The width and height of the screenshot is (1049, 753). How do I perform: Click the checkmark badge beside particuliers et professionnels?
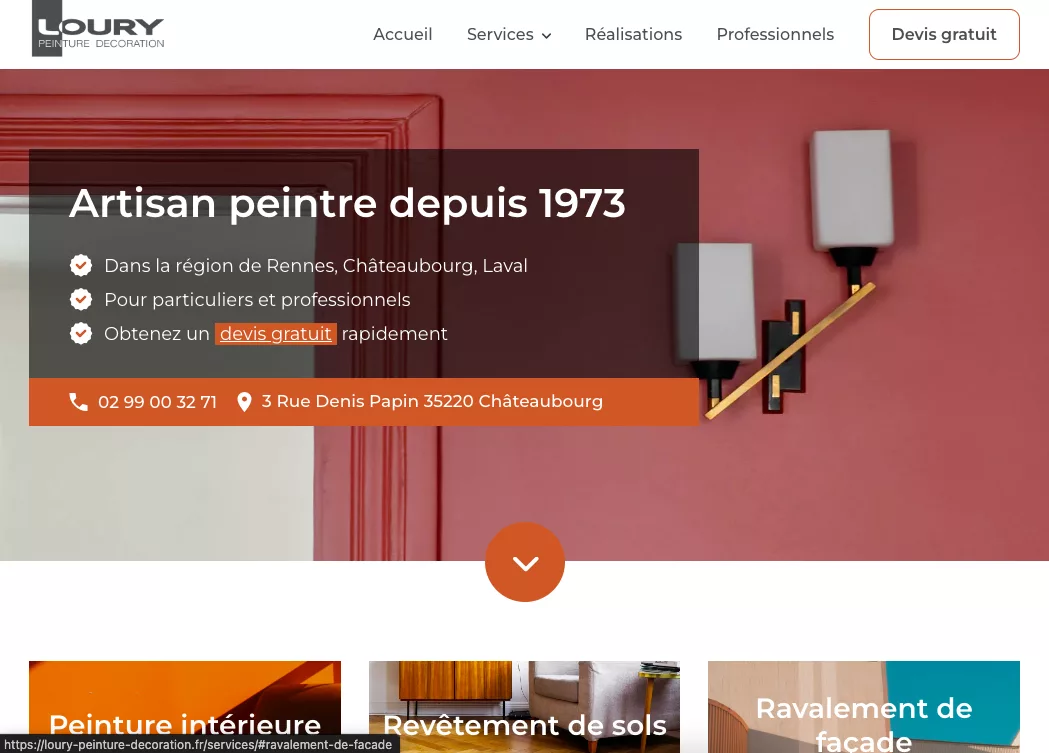coord(81,299)
